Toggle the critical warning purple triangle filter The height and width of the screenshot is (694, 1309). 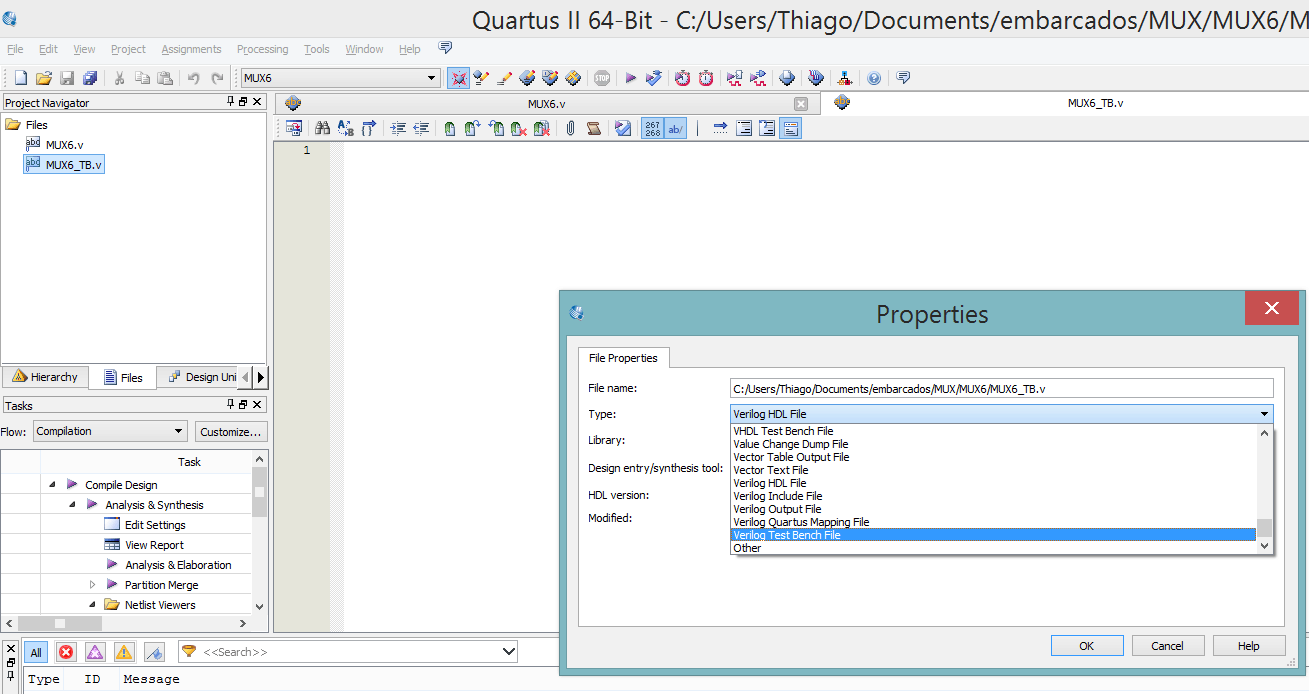coord(95,652)
